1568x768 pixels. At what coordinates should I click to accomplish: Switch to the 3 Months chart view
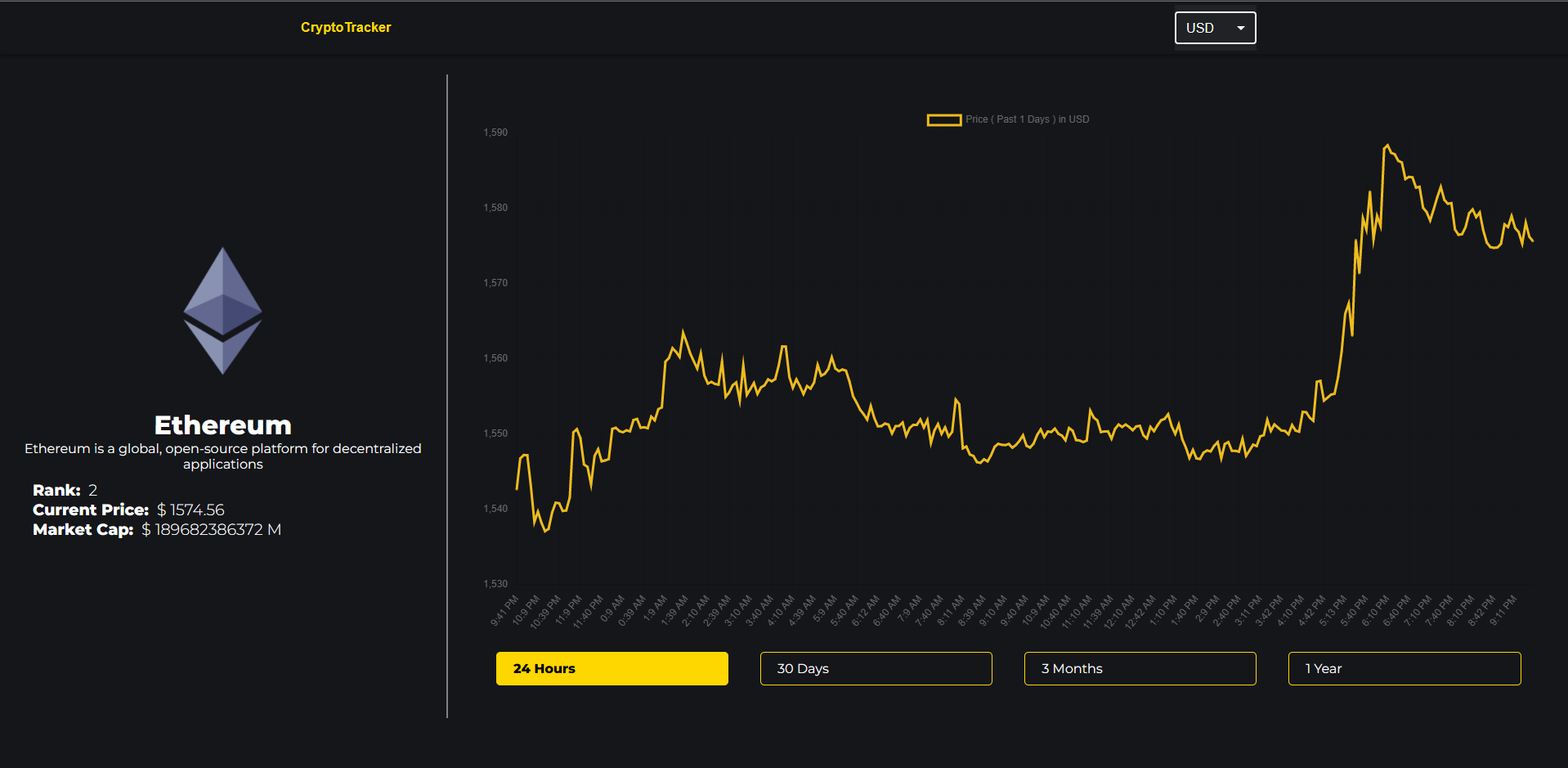1140,668
